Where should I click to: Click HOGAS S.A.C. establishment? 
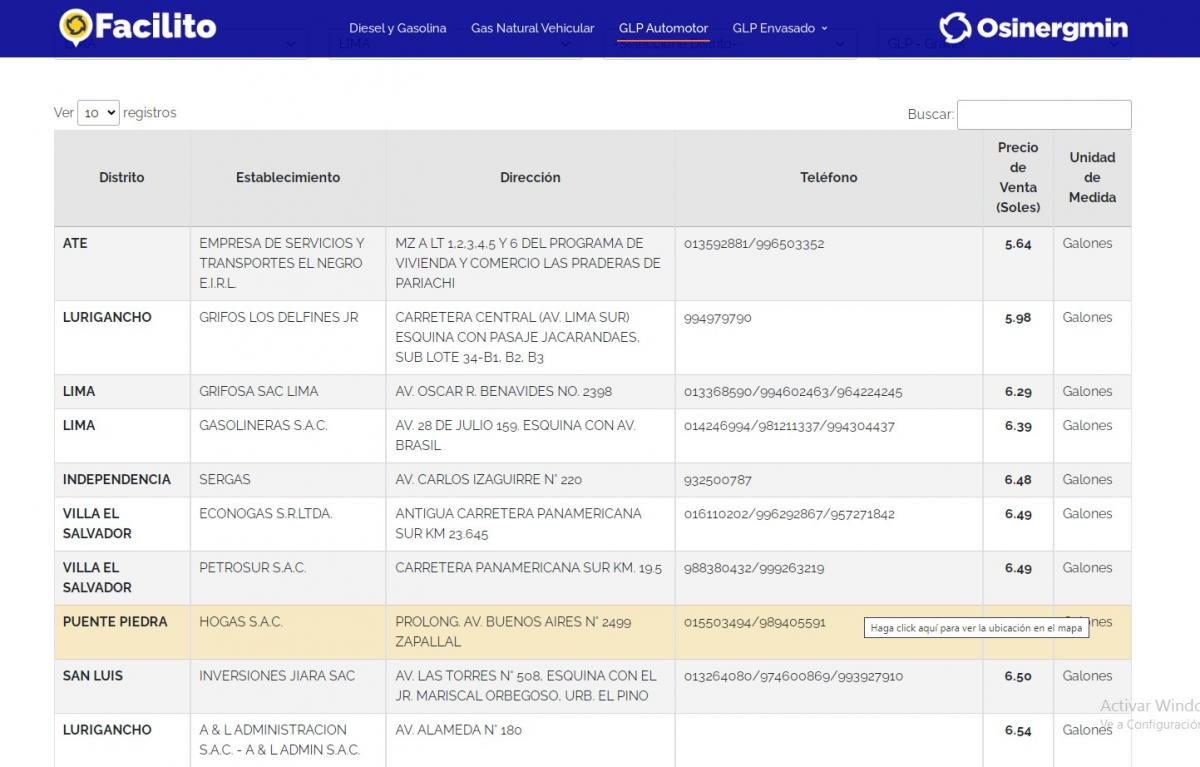[x=241, y=622]
